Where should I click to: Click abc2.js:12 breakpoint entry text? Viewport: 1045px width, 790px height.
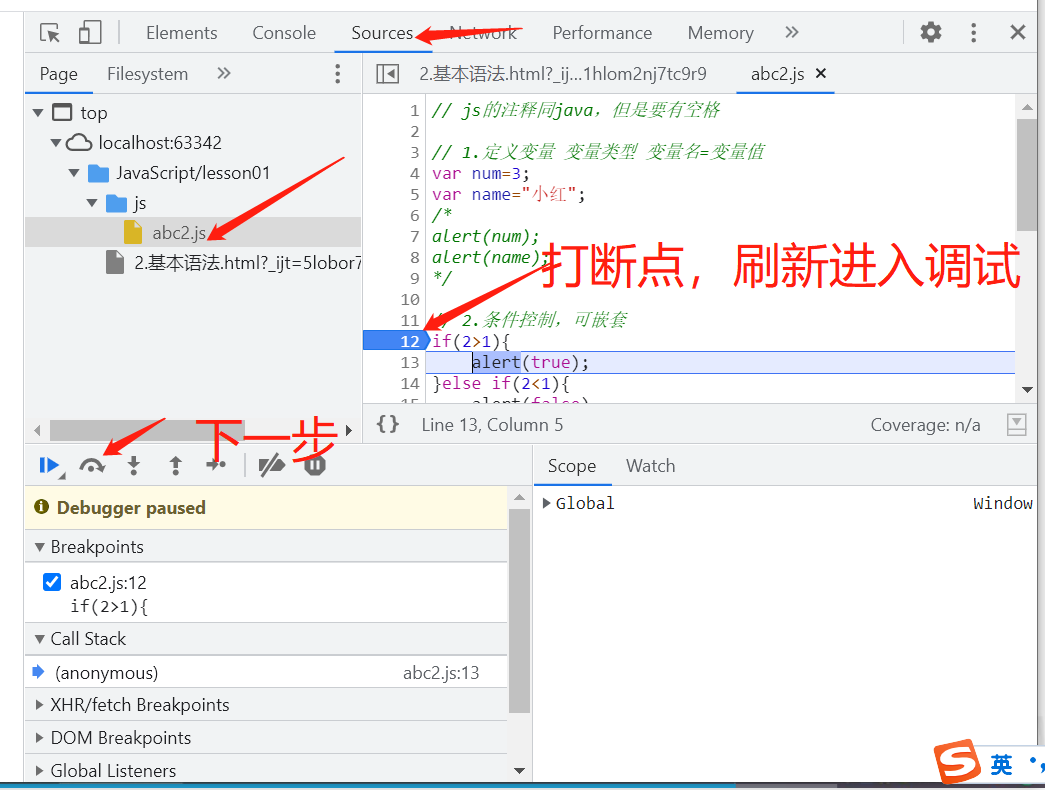(108, 583)
